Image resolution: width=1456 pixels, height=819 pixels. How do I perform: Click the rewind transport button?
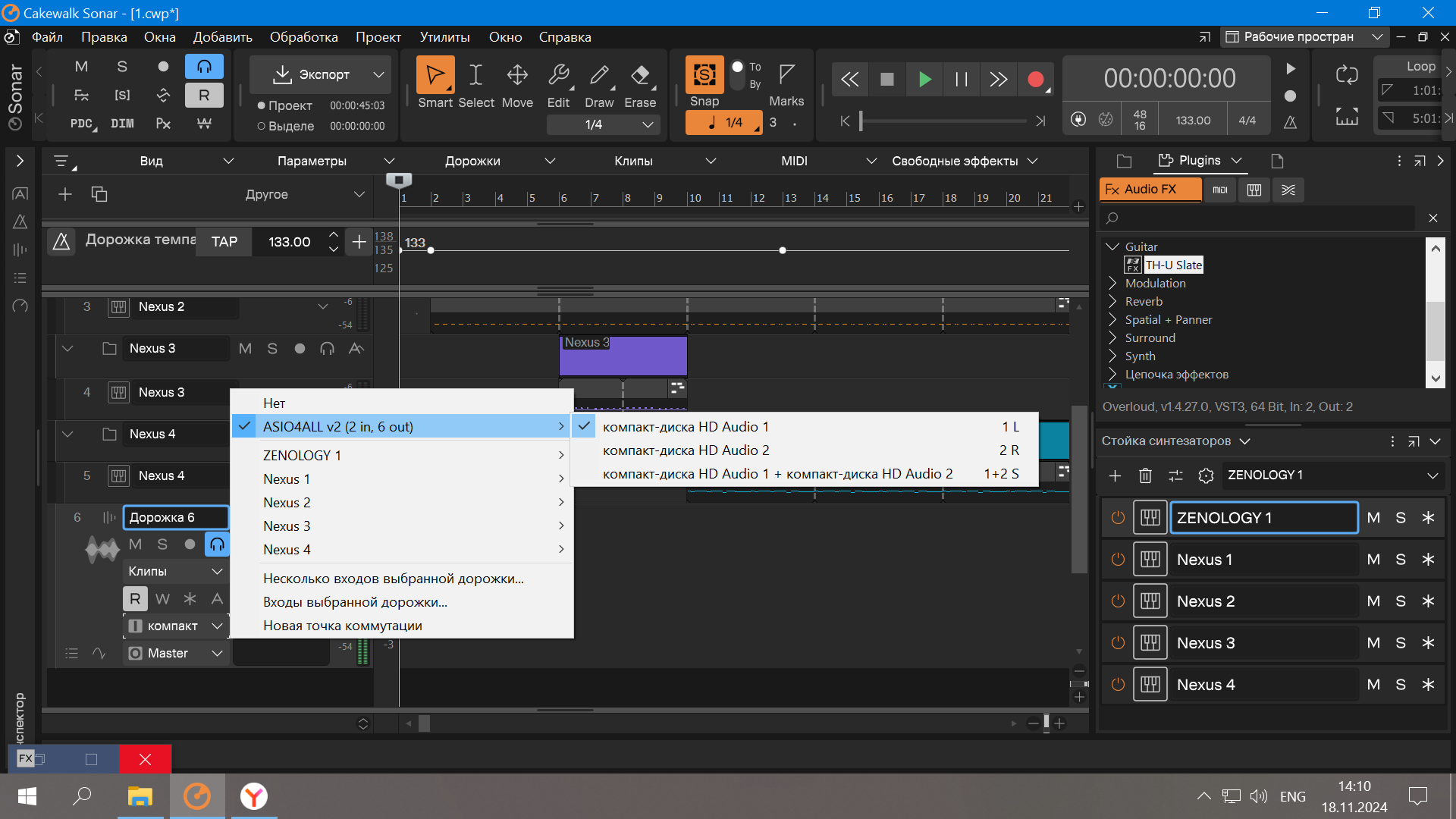(x=849, y=80)
